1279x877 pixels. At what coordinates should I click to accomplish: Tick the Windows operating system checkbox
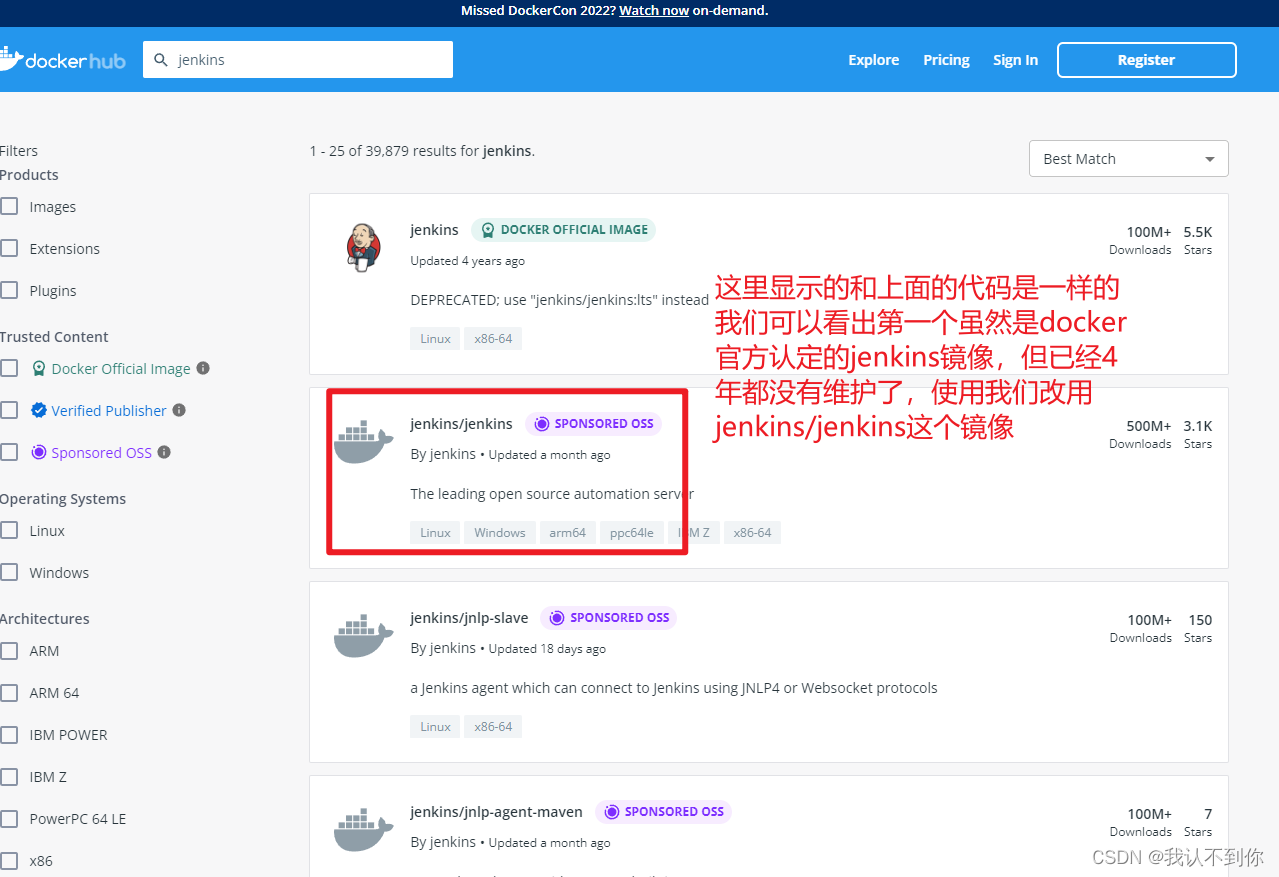click(x=9, y=572)
